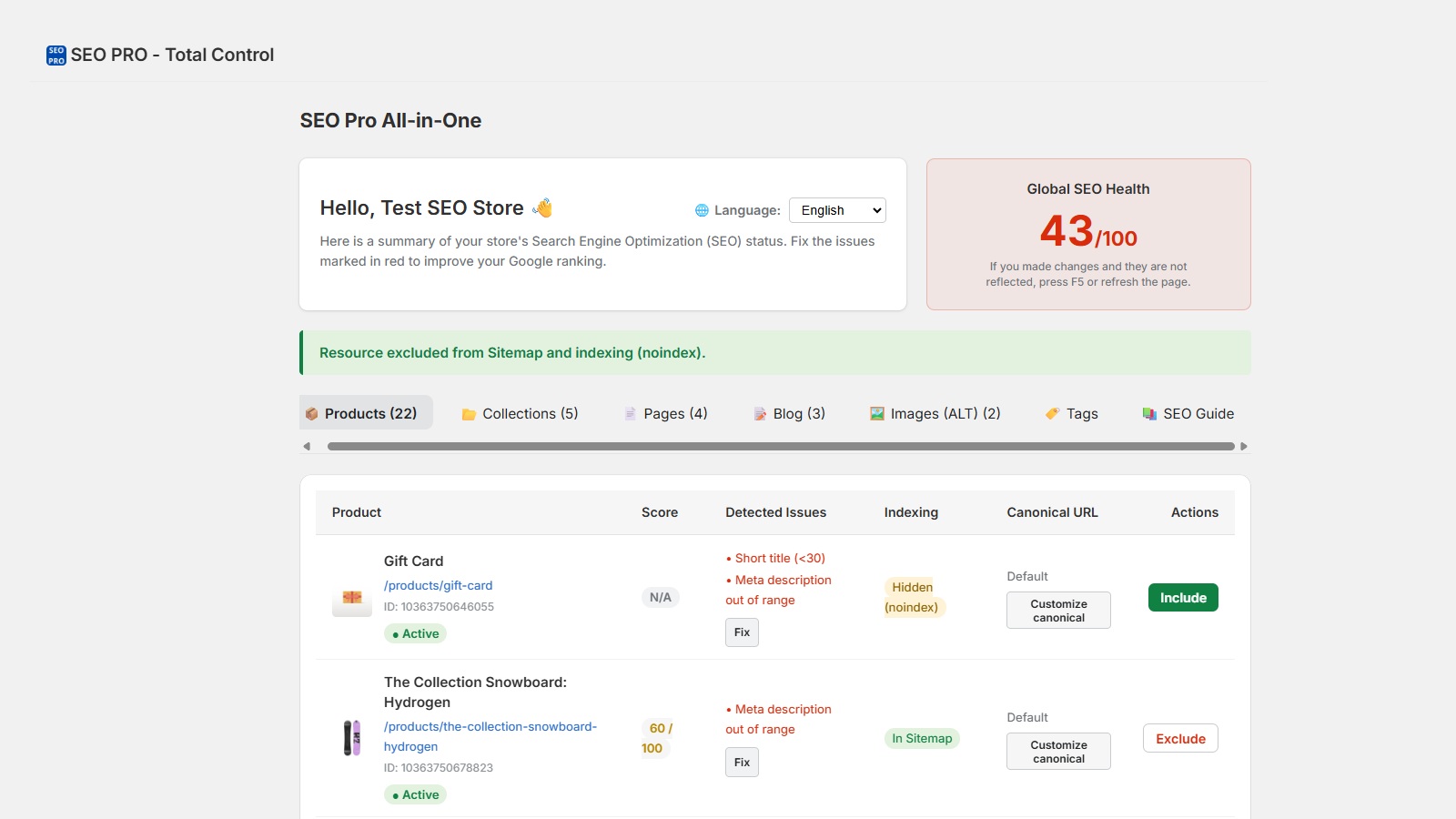Open the Blog (3) tab
The height and width of the screenshot is (819, 1456).
tap(789, 413)
